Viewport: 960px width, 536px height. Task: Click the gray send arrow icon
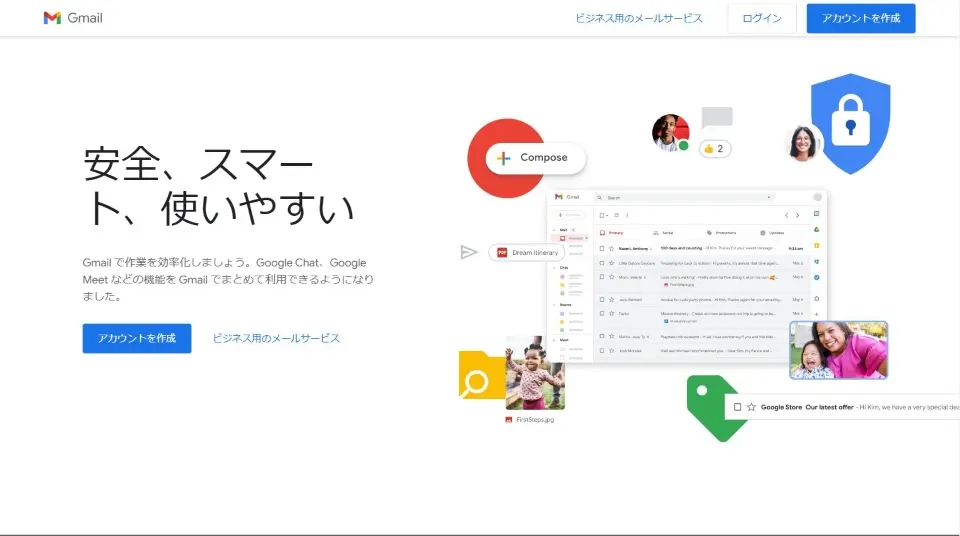468,252
